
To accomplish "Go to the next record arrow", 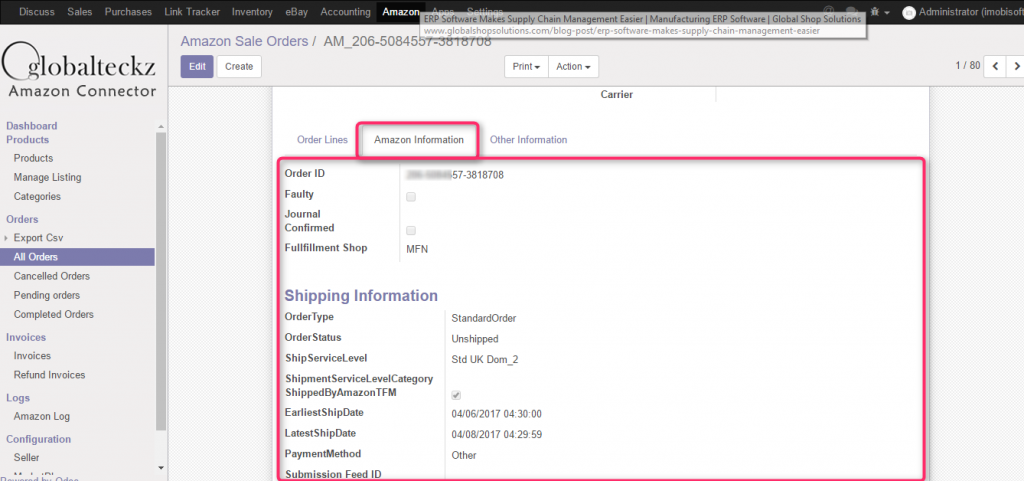I will pos(1015,66).
